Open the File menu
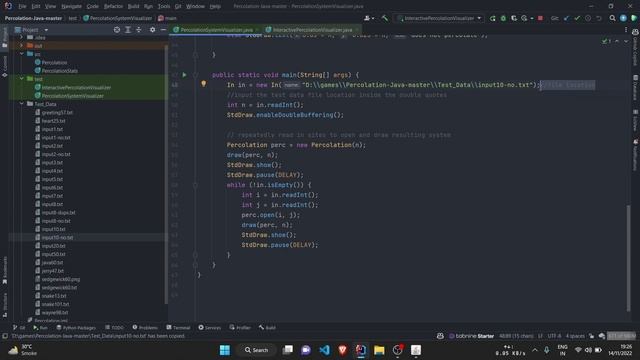This screenshot has width=640, height=360. tap(22, 6)
